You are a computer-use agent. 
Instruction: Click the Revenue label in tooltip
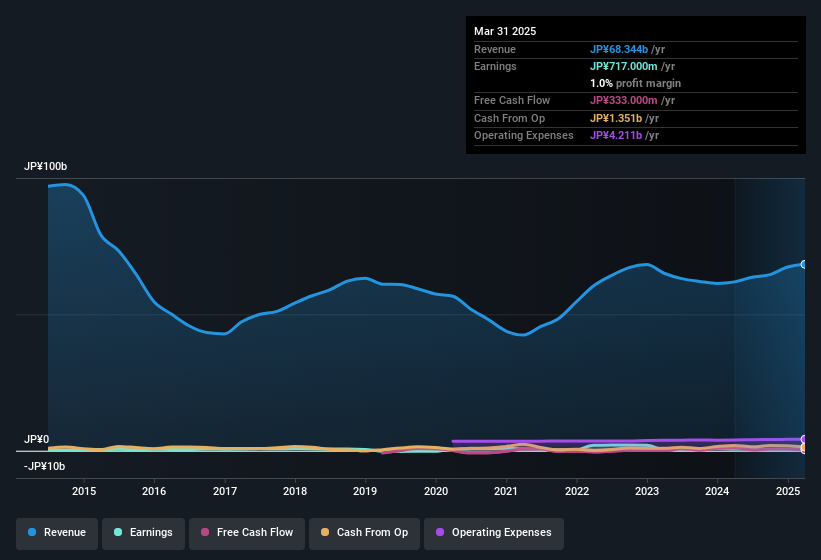(495, 49)
